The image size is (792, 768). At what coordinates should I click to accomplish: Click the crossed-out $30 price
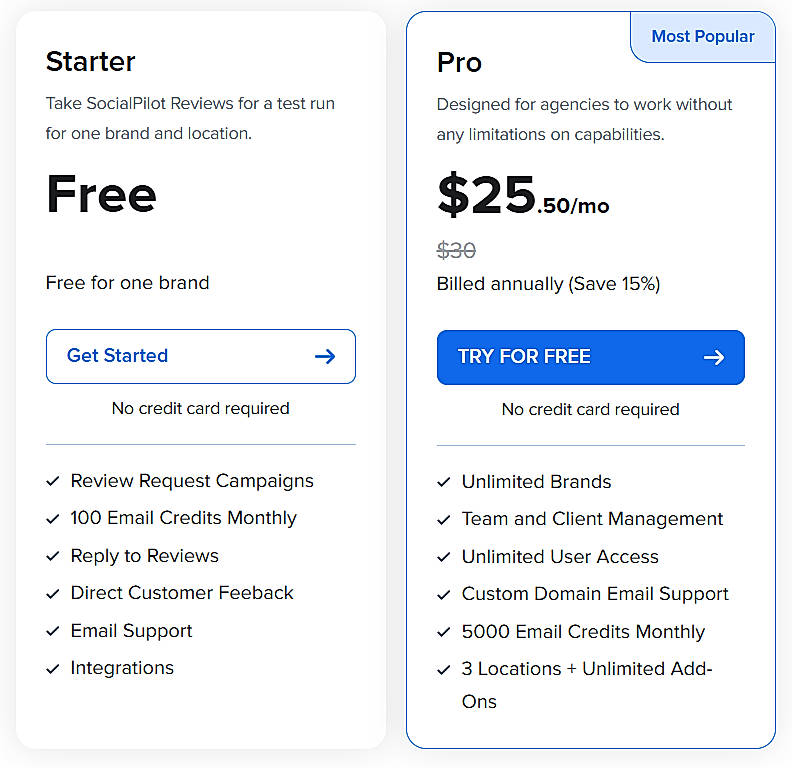click(456, 251)
